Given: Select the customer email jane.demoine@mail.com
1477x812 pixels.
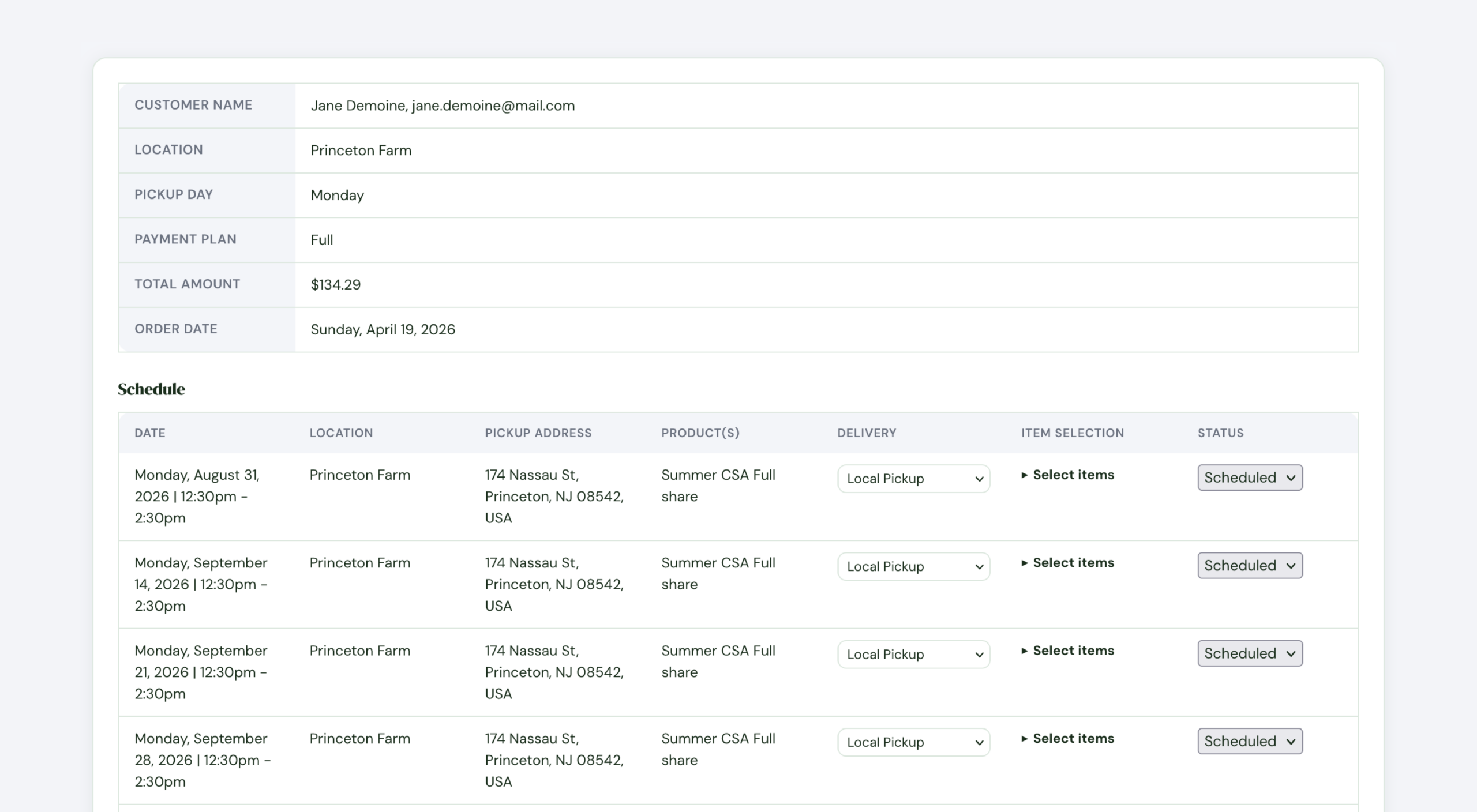Looking at the screenshot, I should coord(492,106).
